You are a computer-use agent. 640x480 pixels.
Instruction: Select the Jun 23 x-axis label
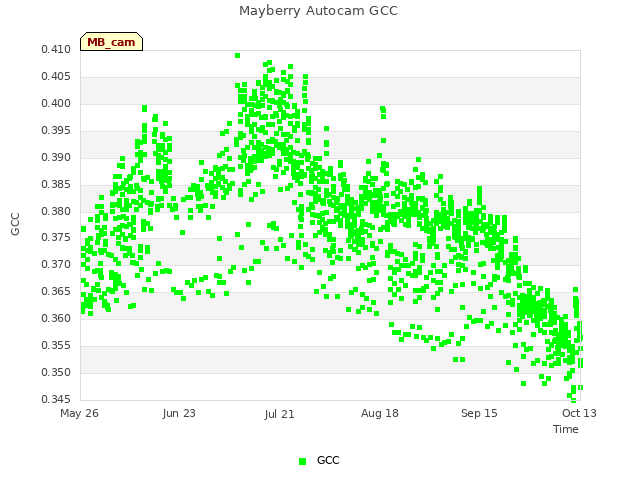tap(179, 413)
